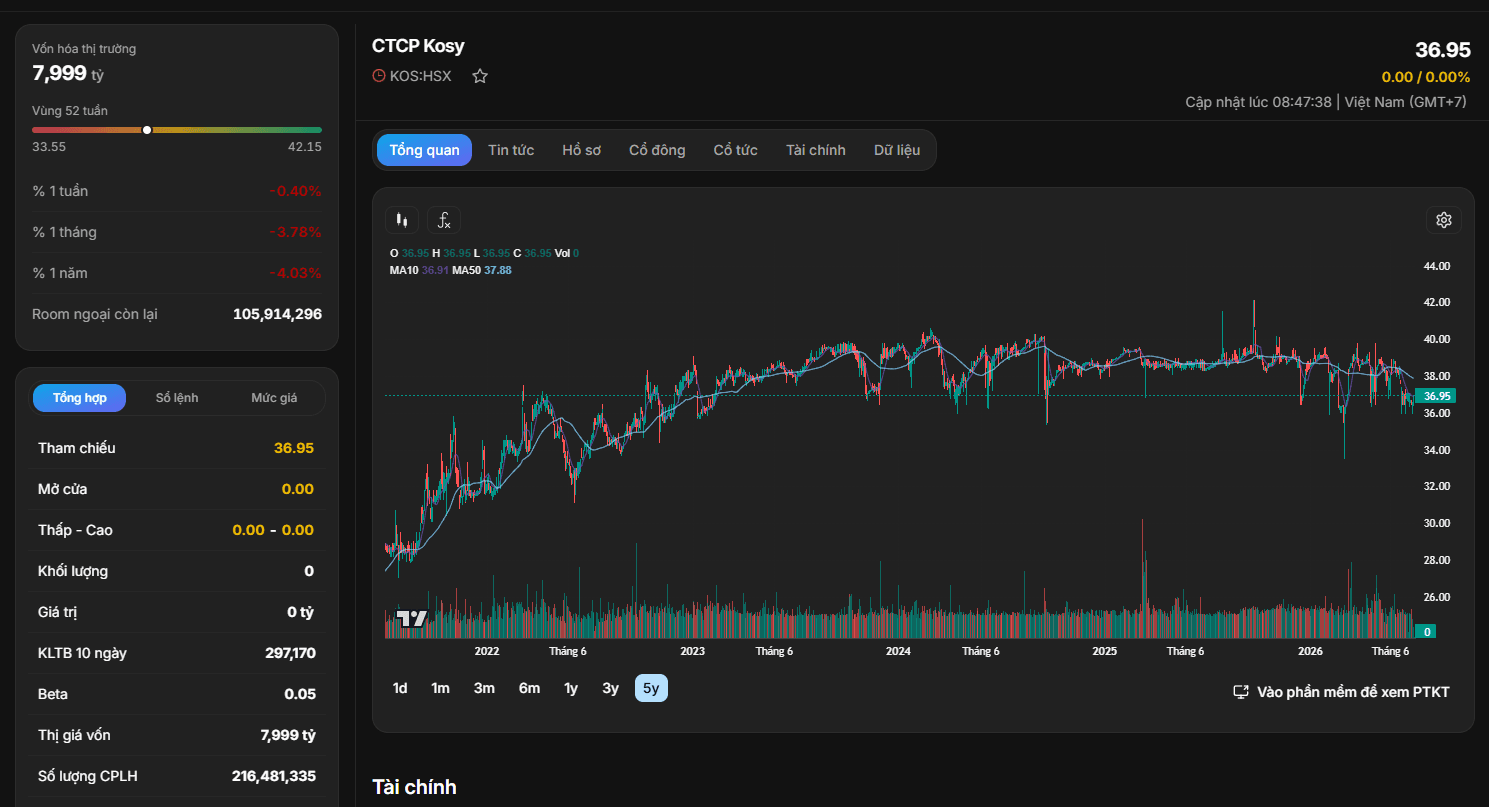This screenshot has height=807, width=1489.
Task: Switch to Mức giá view
Action: [x=274, y=398]
